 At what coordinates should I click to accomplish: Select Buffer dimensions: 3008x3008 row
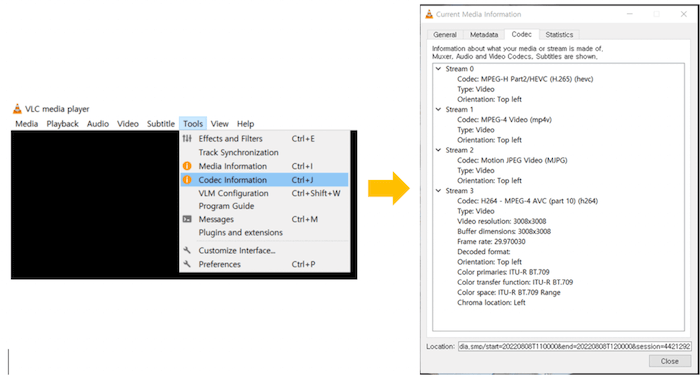(504, 231)
